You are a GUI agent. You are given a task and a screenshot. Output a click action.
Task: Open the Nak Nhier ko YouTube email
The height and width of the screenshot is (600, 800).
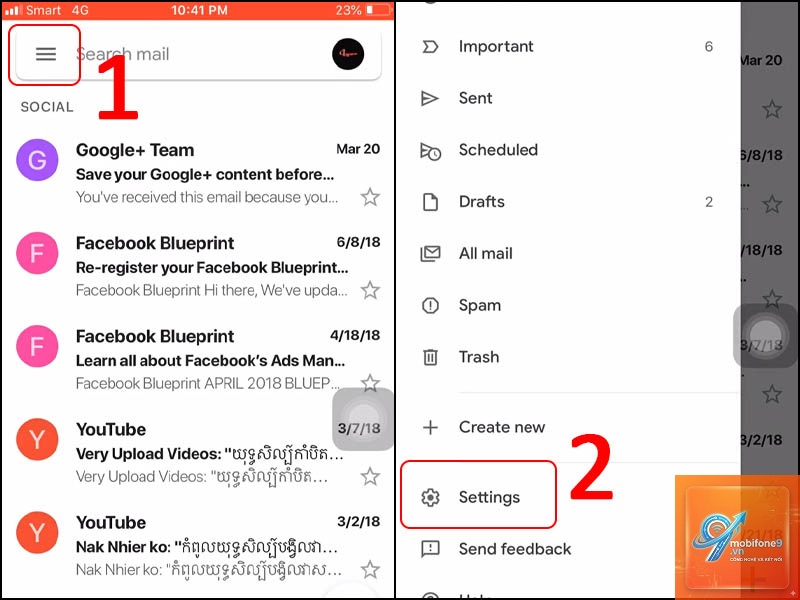(x=198, y=546)
